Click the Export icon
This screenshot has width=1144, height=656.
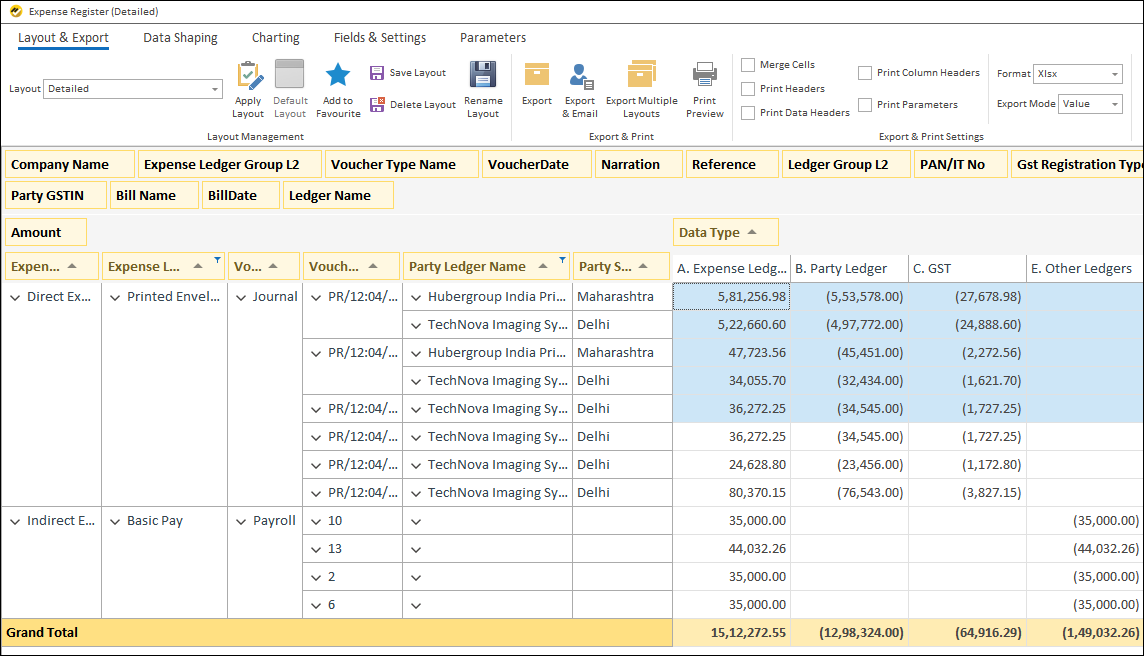click(537, 76)
